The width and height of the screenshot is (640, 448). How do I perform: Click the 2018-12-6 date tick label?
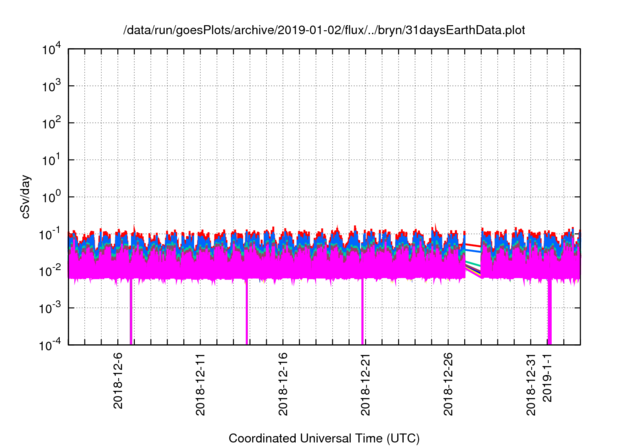(x=118, y=381)
